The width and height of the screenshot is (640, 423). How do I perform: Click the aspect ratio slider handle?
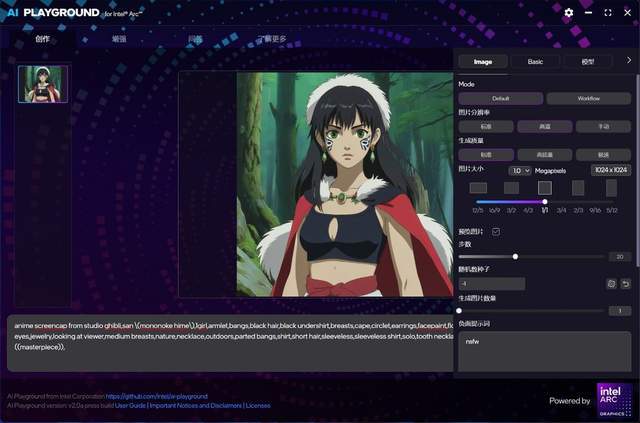(545, 202)
